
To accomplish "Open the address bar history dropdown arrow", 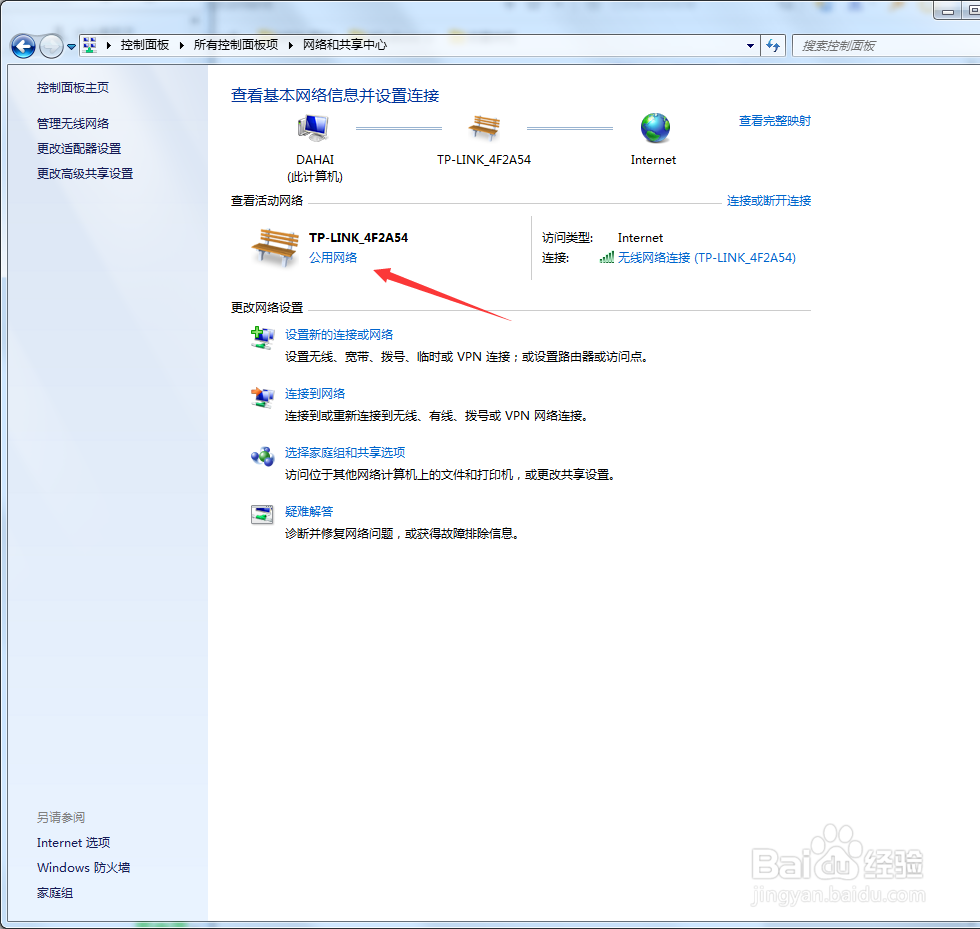I will tap(749, 46).
